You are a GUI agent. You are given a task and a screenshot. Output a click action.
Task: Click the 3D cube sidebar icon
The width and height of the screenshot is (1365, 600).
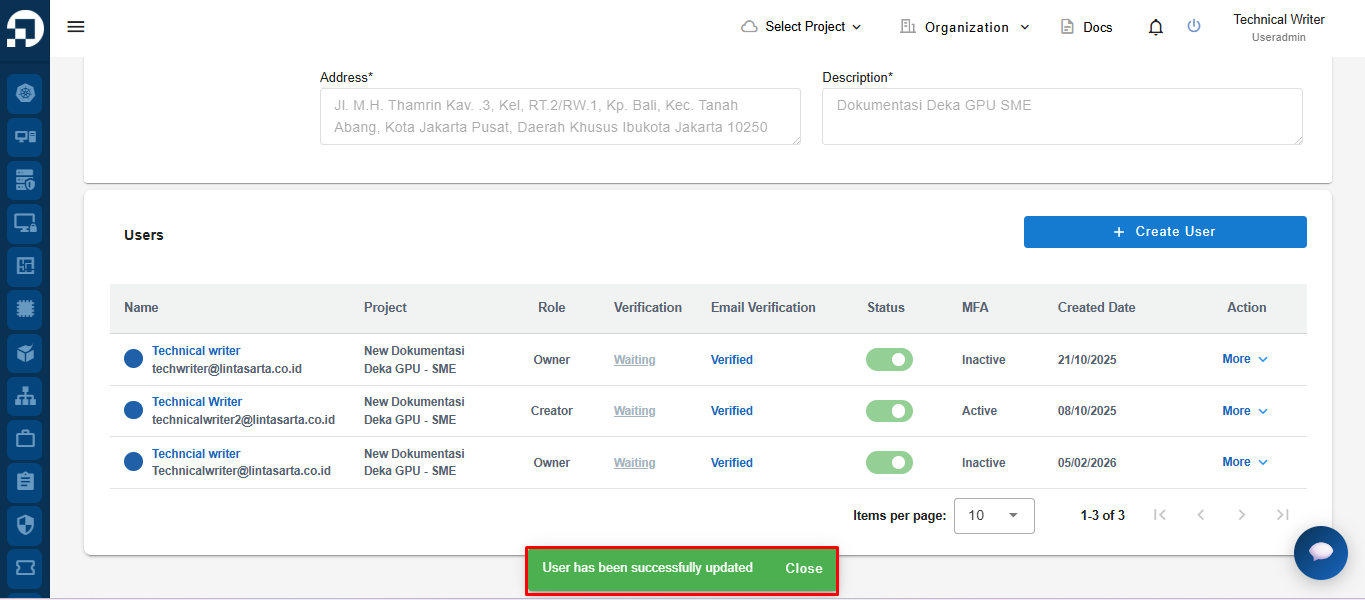(x=25, y=353)
